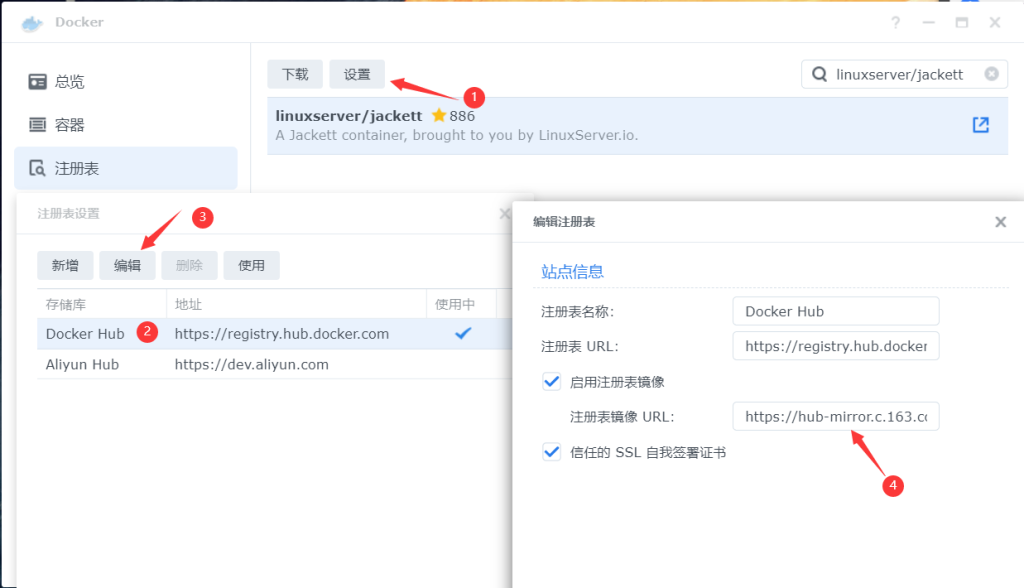
Task: Click the 注册表名称 Docker Hub field
Action: click(835, 311)
